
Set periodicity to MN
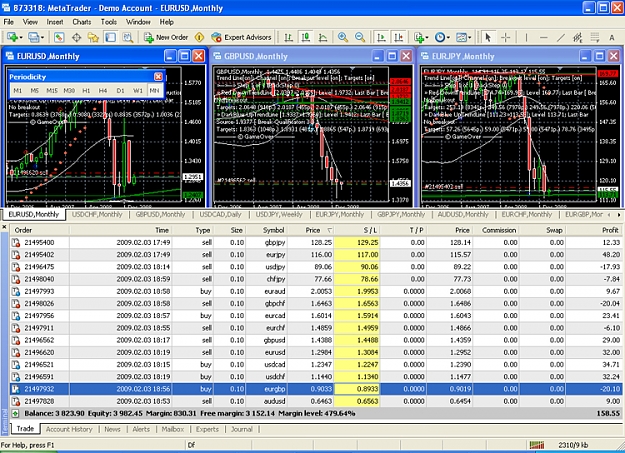[154, 91]
